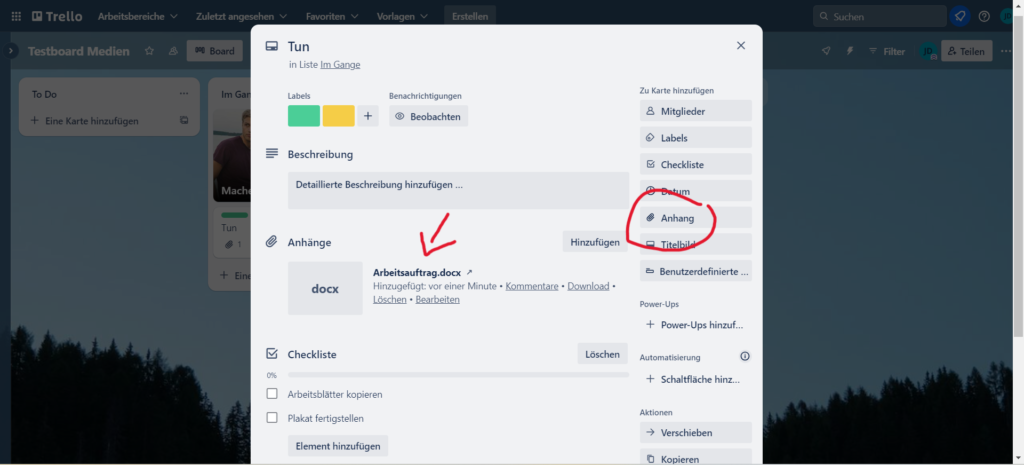The width and height of the screenshot is (1024, 465).
Task: Click Anhang in the card sidebar
Action: coord(696,218)
